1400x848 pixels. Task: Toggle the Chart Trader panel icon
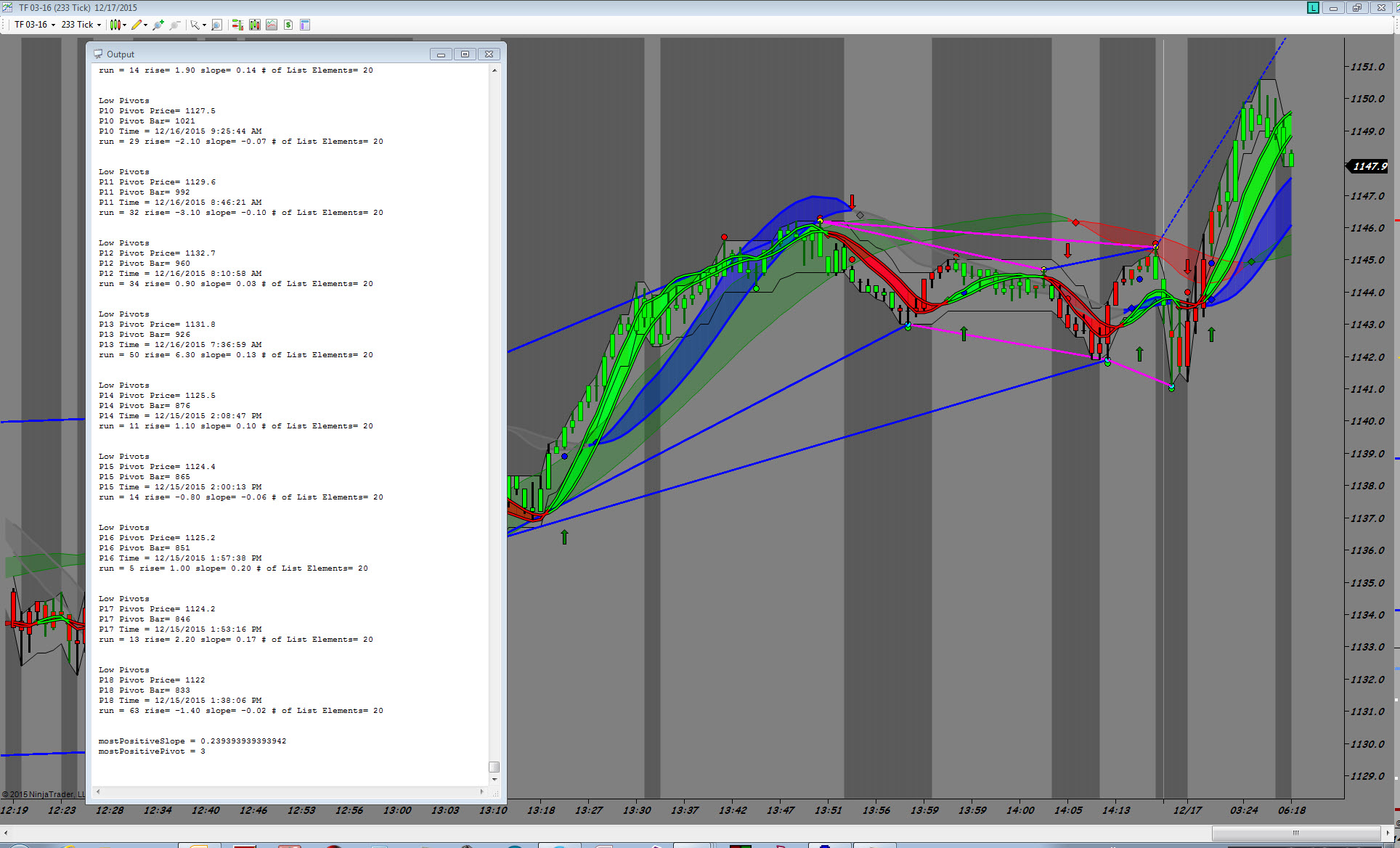click(x=237, y=25)
